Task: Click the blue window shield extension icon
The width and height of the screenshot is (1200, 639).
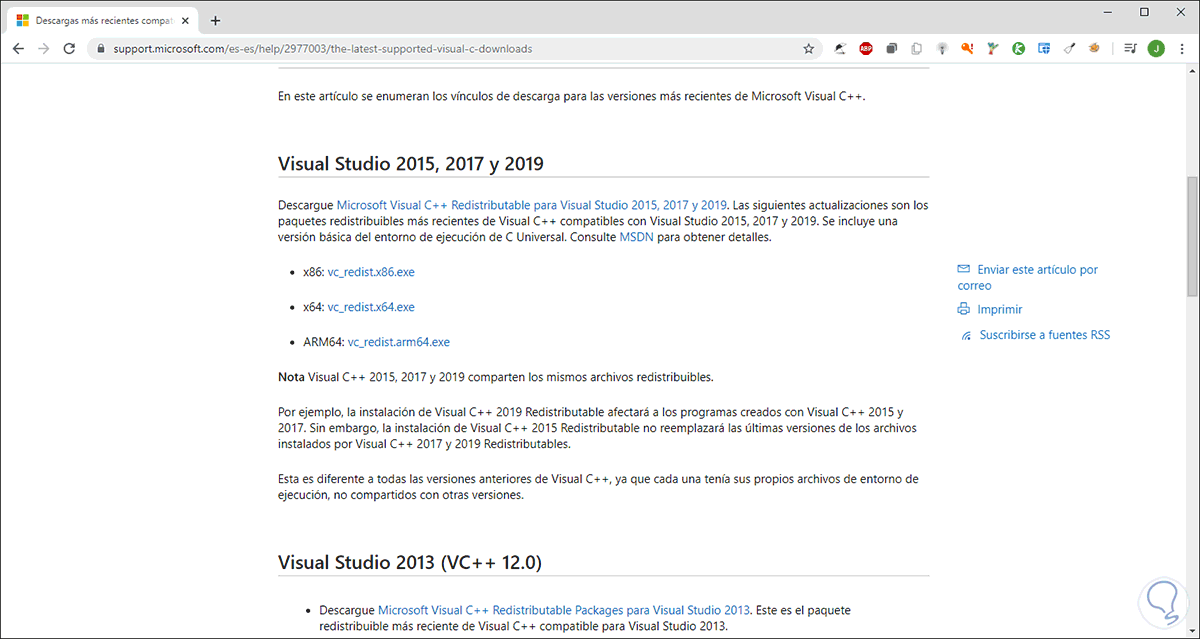Action: pyautogui.click(x=1043, y=48)
